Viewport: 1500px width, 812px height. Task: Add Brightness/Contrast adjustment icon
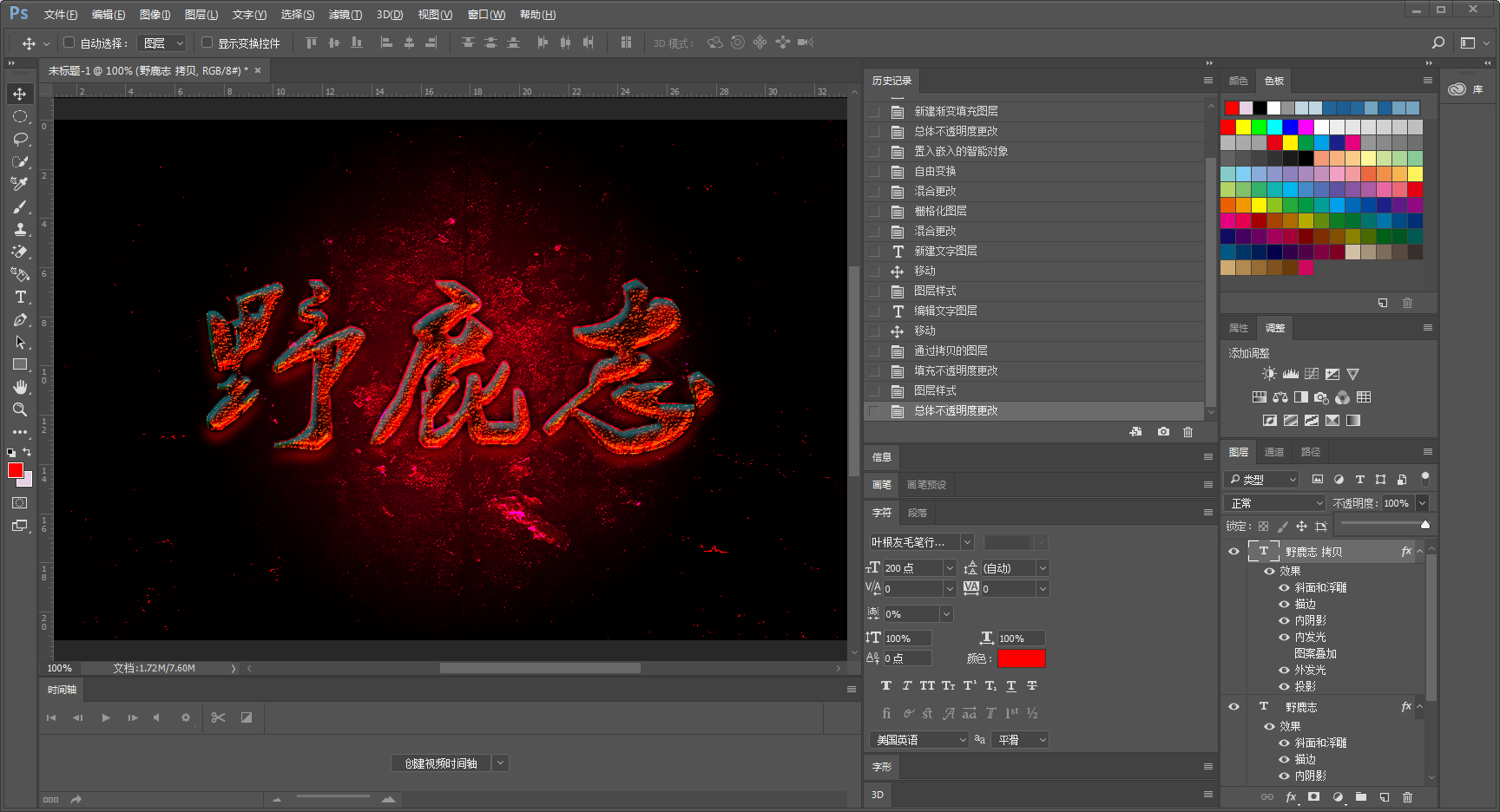[x=1269, y=374]
